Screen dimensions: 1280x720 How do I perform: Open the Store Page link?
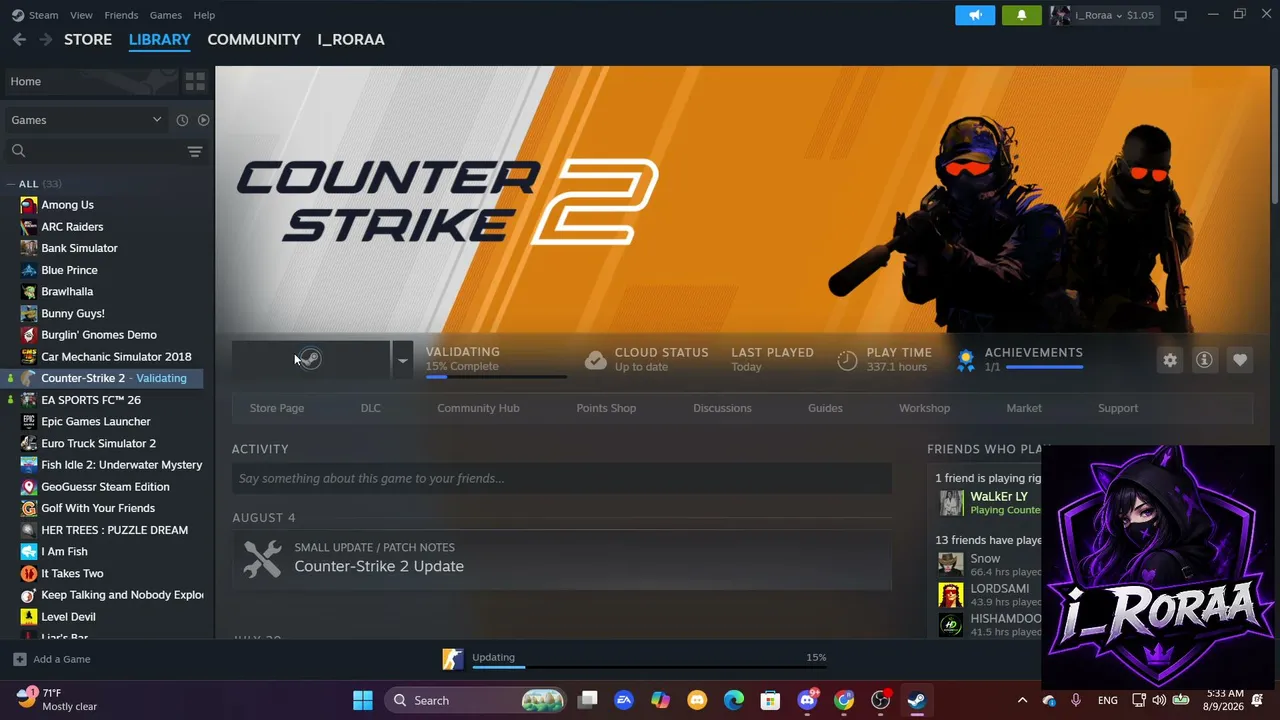click(277, 408)
